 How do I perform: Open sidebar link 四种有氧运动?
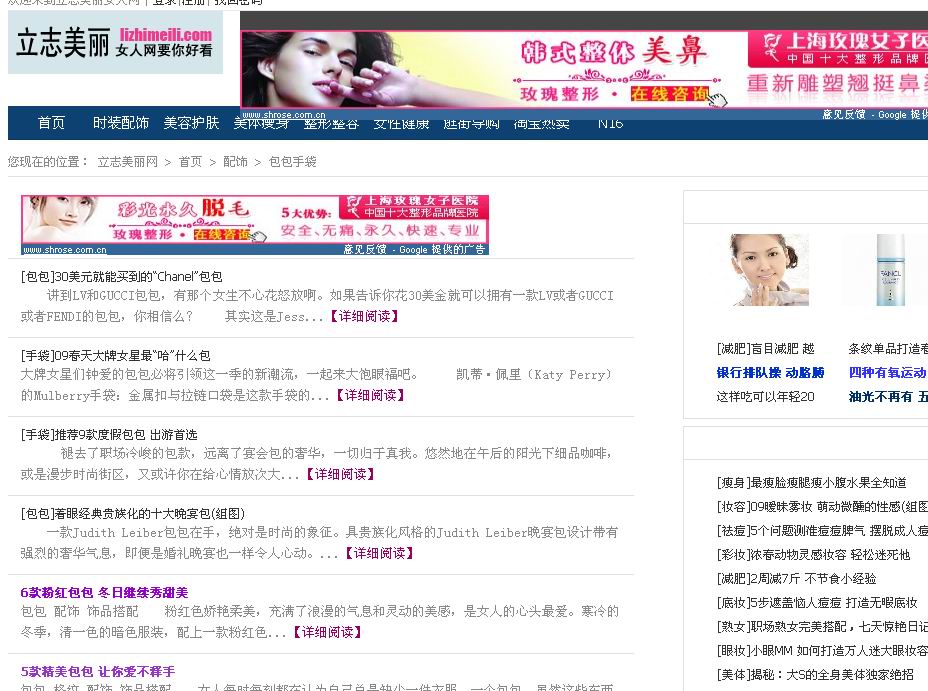coord(888,373)
